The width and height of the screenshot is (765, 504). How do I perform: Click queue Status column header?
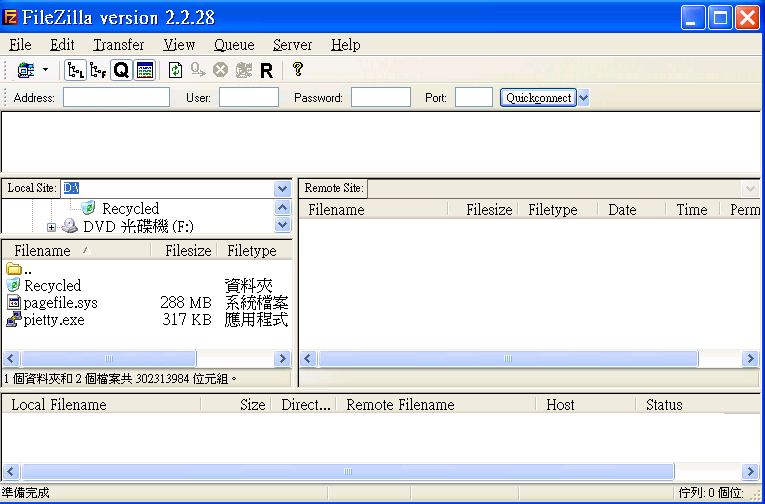(698, 404)
